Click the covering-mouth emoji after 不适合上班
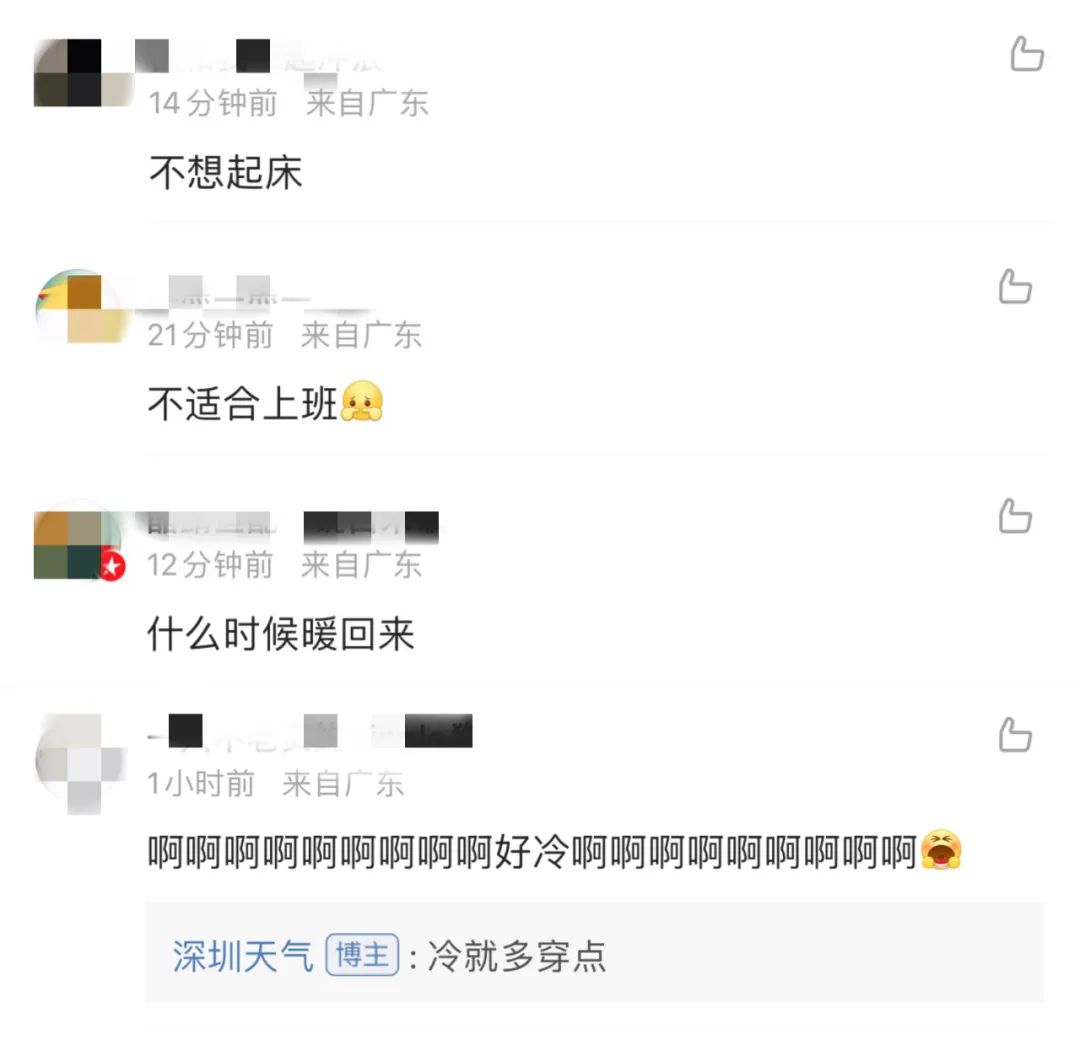Viewport: 1080px width, 1051px height. [x=362, y=402]
